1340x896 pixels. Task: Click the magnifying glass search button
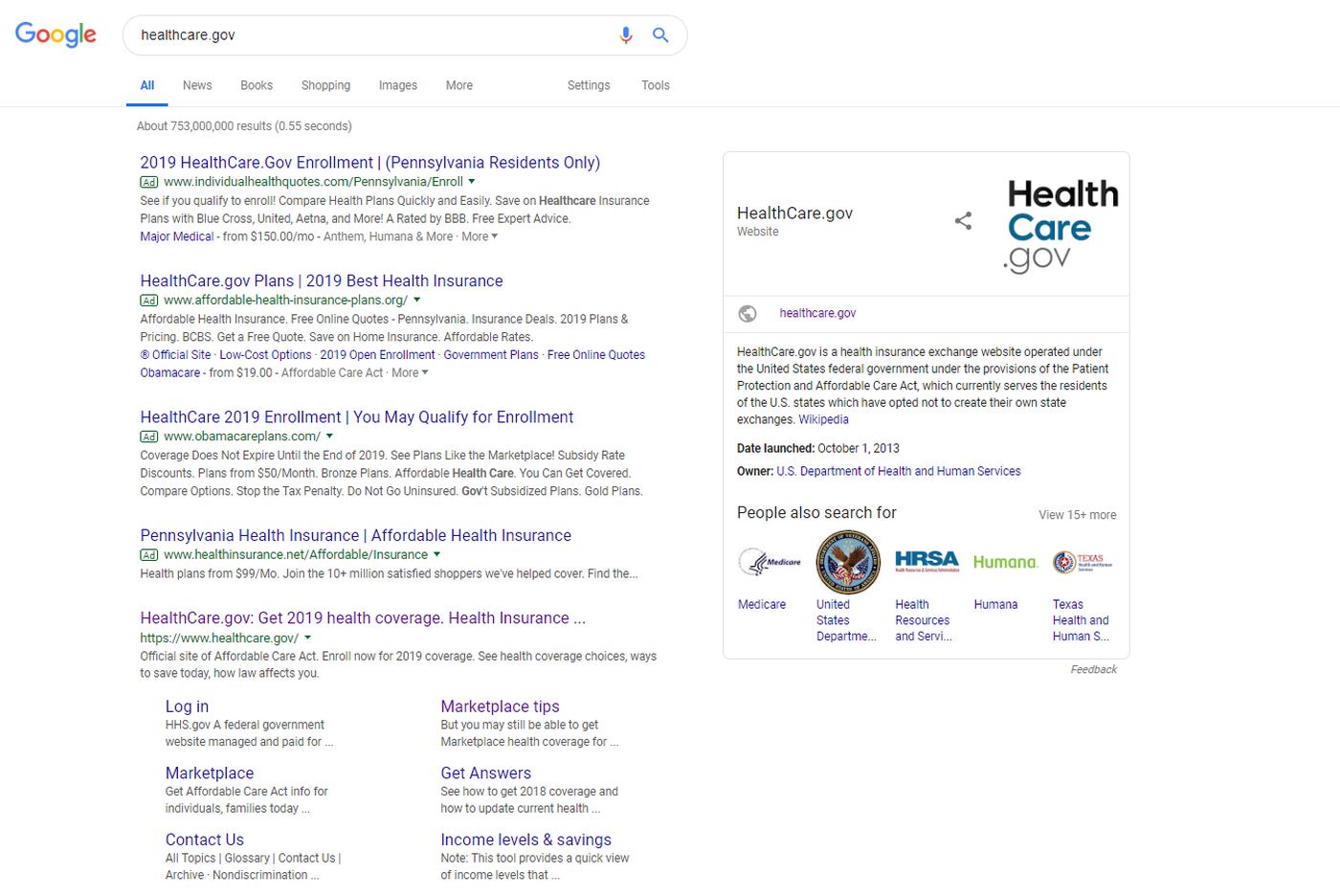click(x=660, y=35)
